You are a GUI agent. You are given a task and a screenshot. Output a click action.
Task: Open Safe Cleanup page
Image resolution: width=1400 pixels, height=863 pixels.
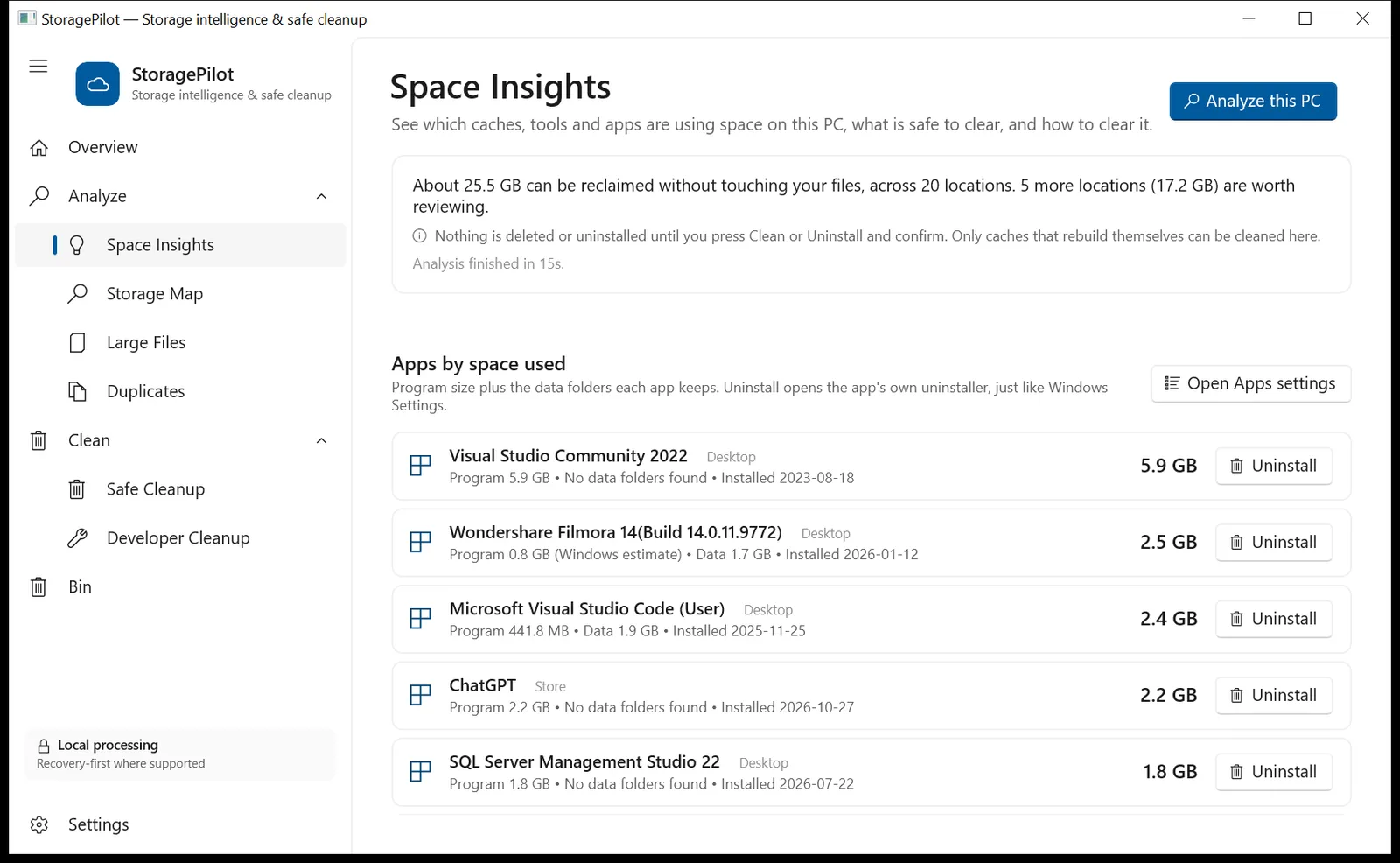click(180, 489)
